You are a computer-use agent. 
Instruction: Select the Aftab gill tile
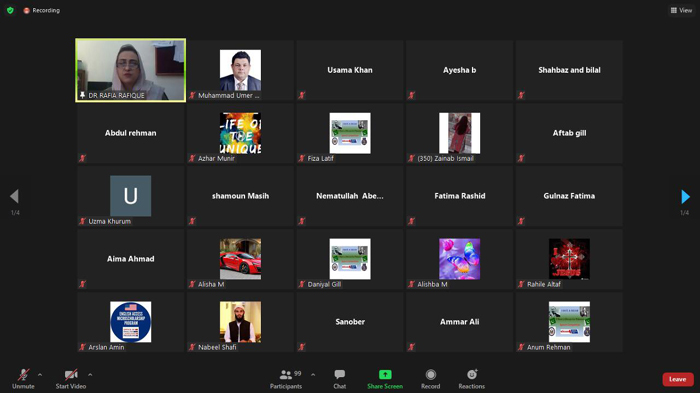[x=569, y=133]
